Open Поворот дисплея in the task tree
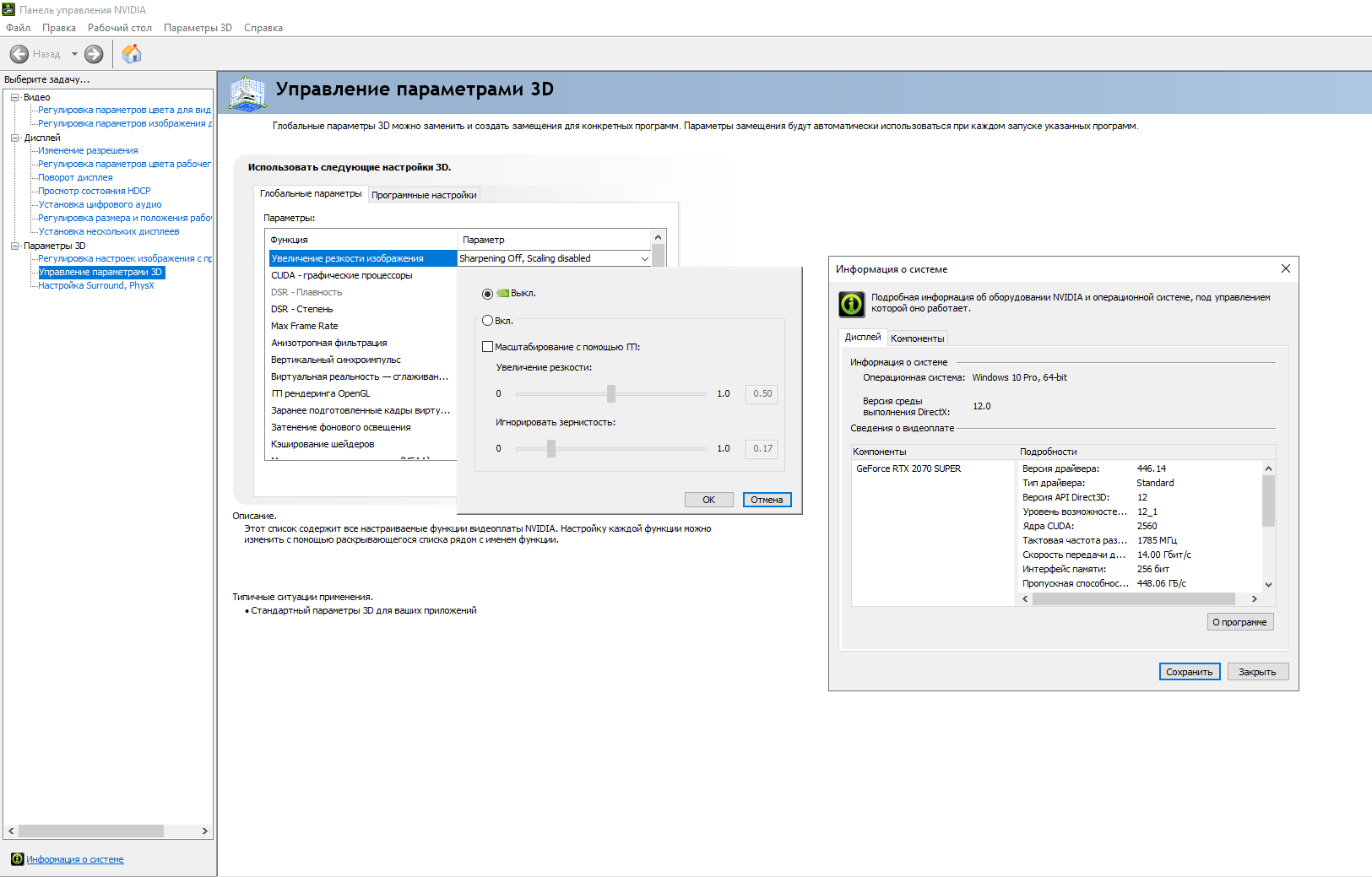 [x=75, y=177]
